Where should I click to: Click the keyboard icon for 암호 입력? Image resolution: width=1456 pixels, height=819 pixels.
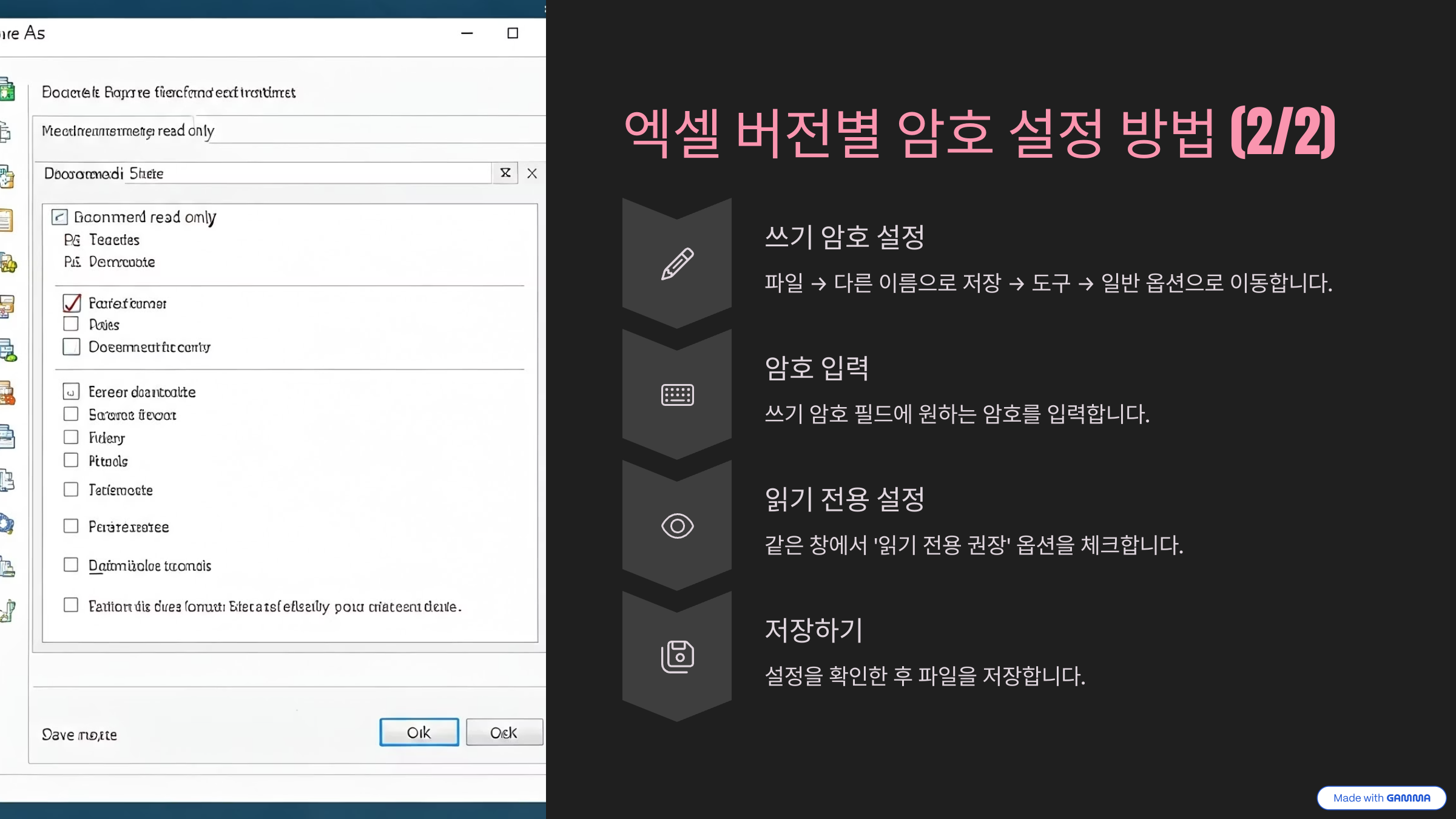click(677, 395)
